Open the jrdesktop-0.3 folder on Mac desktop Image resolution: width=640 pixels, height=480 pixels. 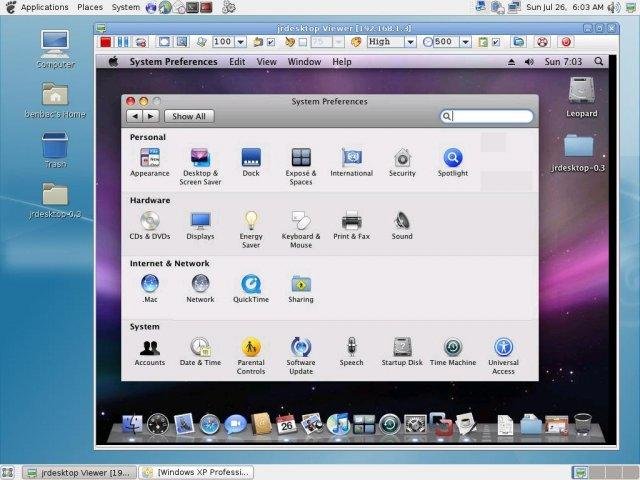point(578,153)
